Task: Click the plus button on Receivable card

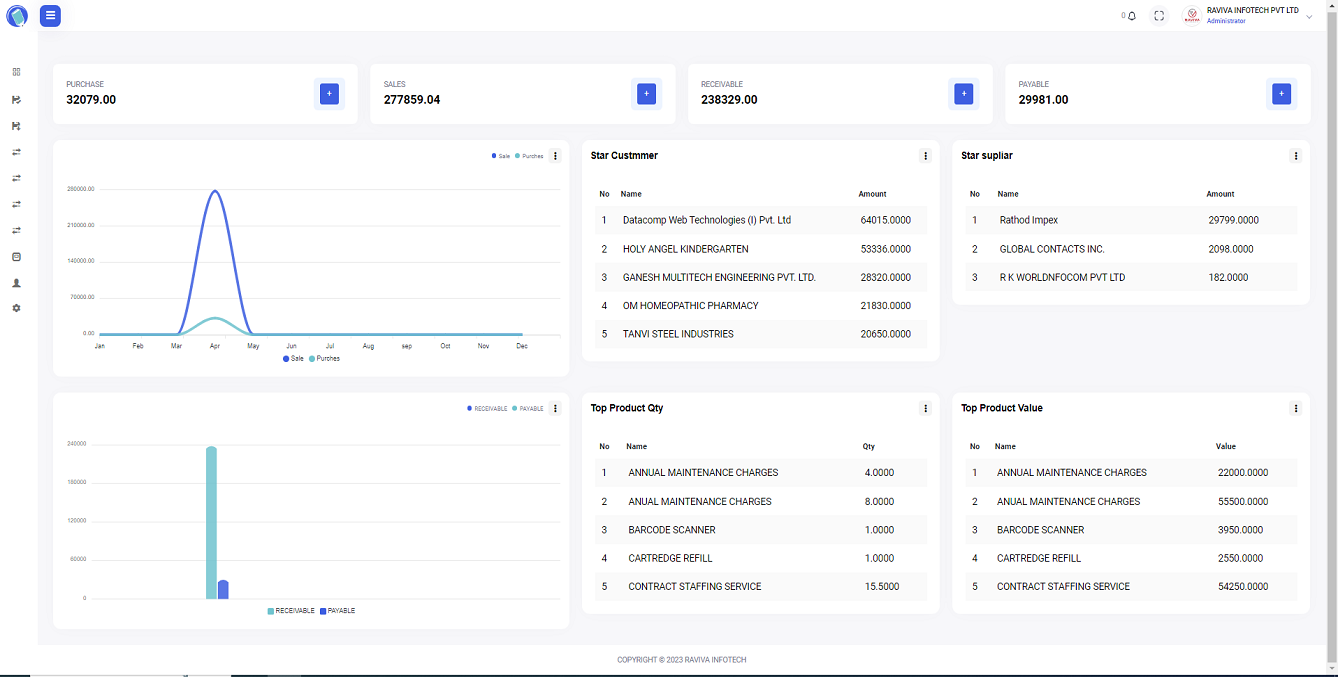Action: (x=964, y=94)
